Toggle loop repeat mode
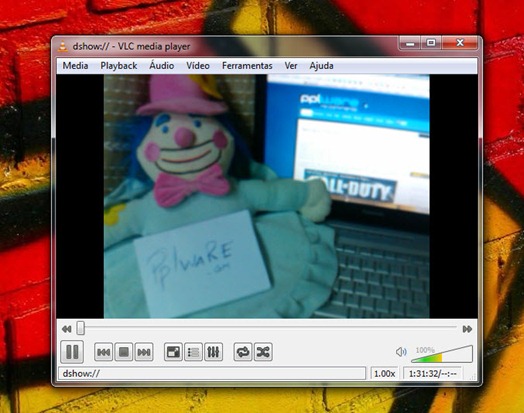 [243, 352]
